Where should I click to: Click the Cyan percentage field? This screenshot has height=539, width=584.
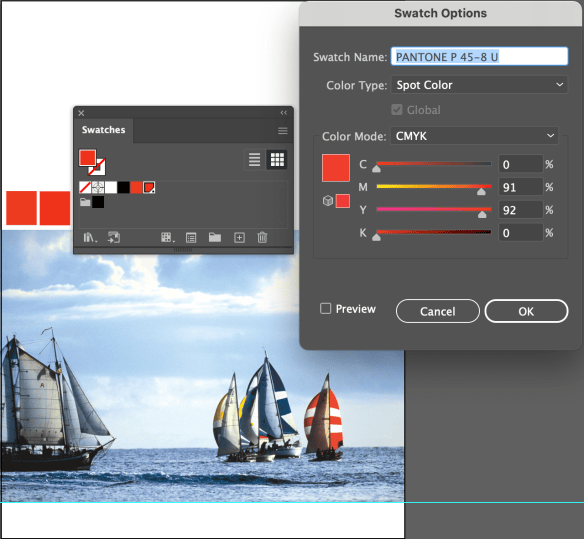(x=521, y=164)
